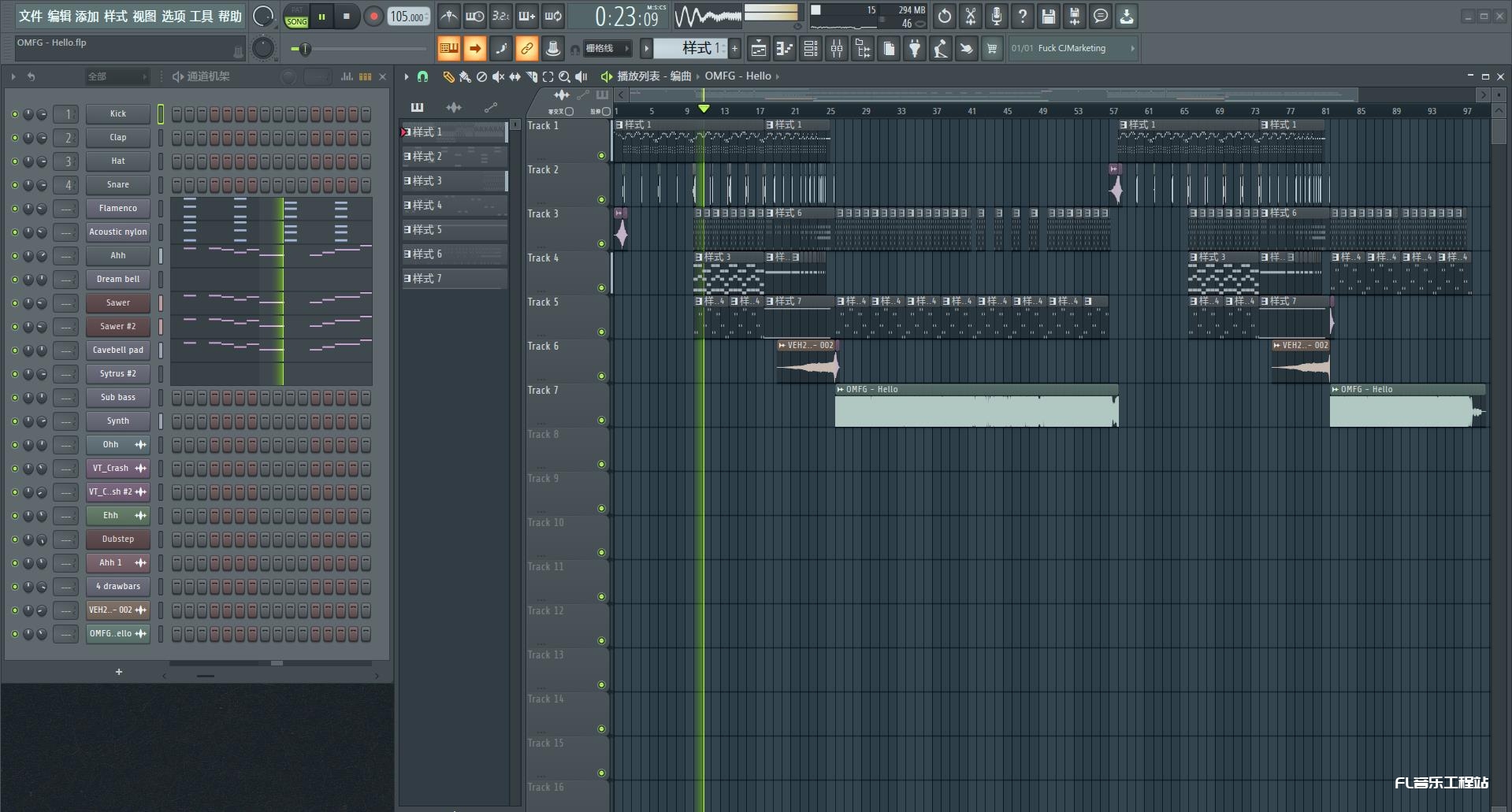
Task: Mute the Flamenco channel LED
Action: point(14,209)
